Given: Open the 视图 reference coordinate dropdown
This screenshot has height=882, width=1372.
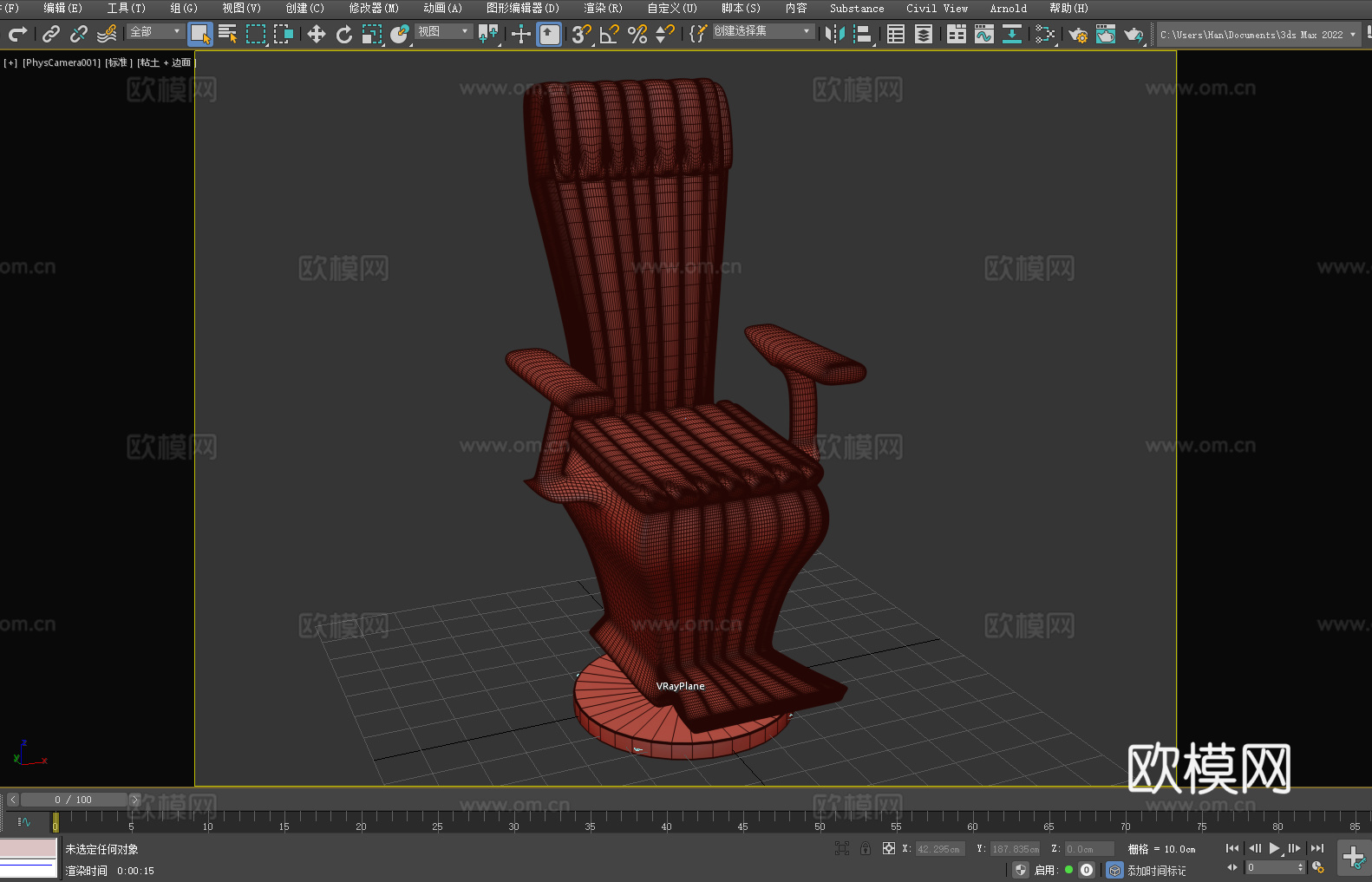Looking at the screenshot, I should pos(443,31).
